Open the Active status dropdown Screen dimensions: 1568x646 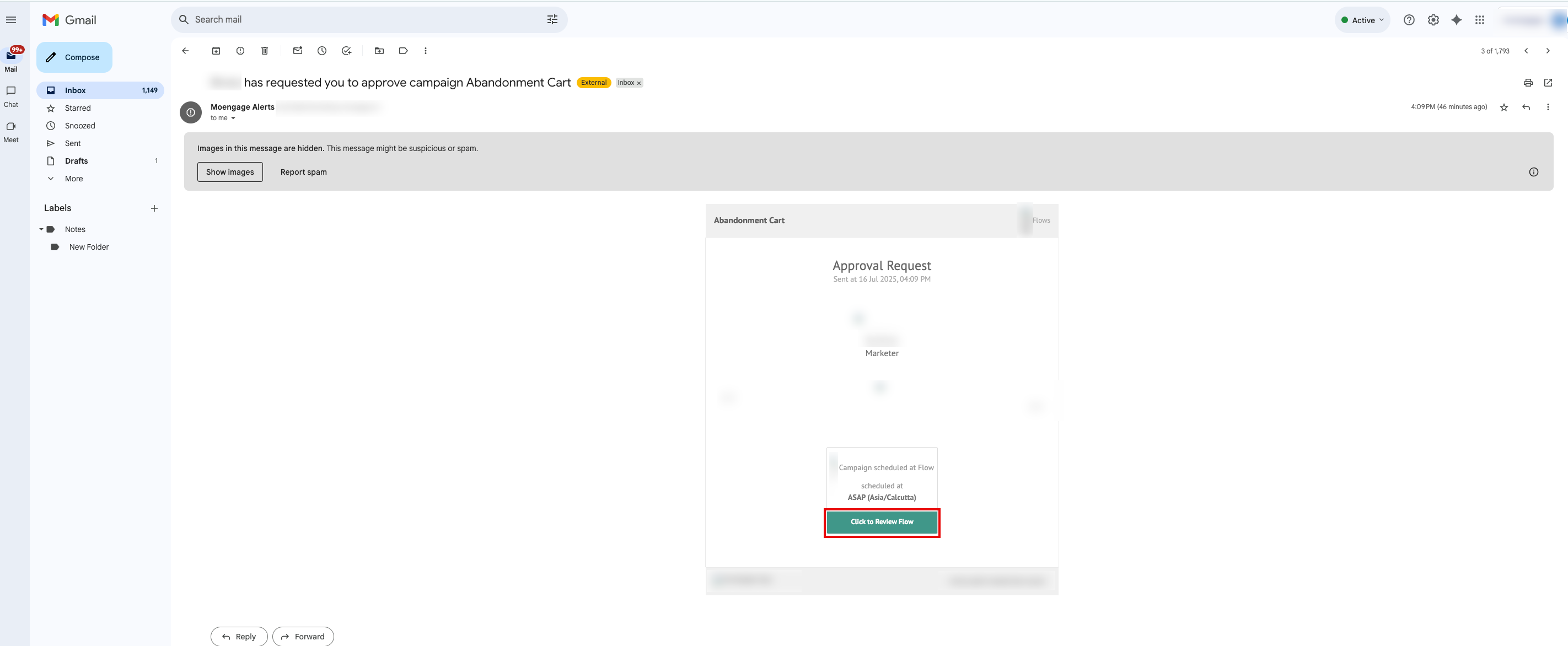1362,20
